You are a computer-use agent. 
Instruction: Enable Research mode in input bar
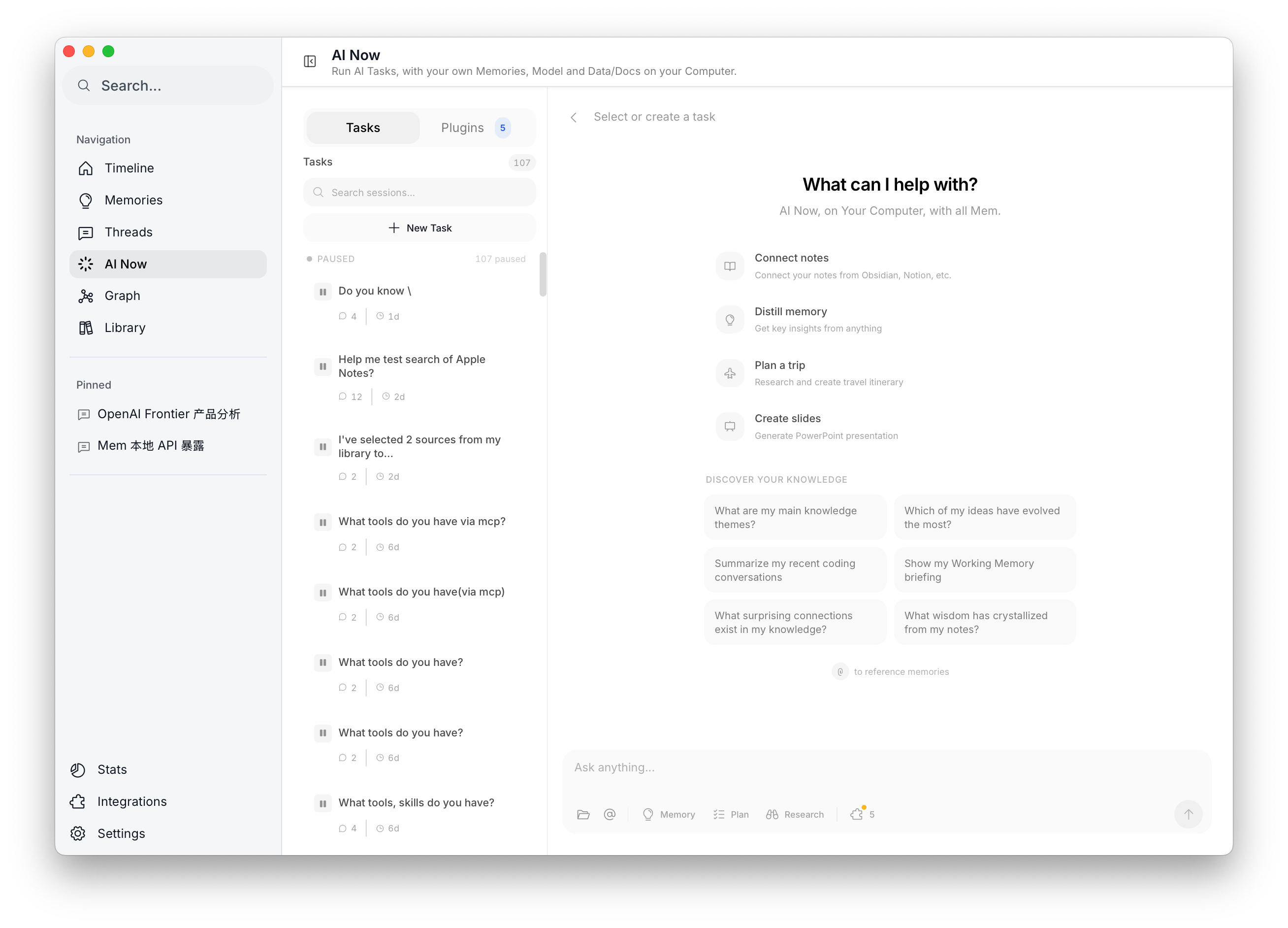(x=795, y=814)
